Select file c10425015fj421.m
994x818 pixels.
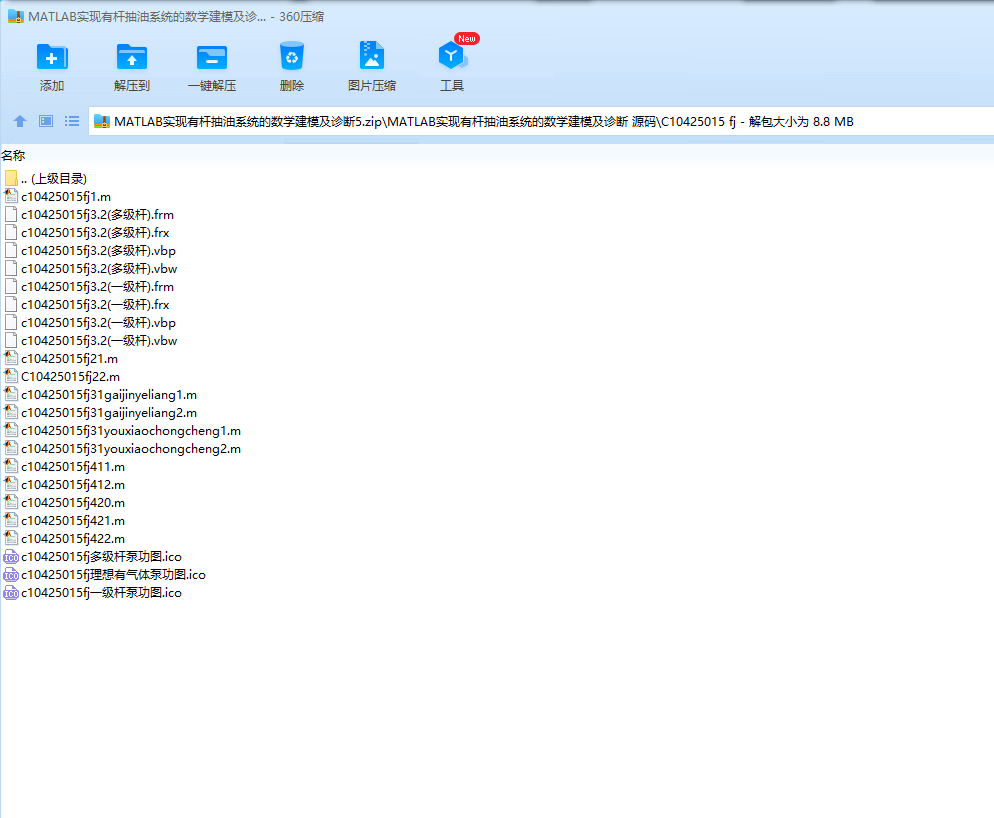click(x=65, y=521)
